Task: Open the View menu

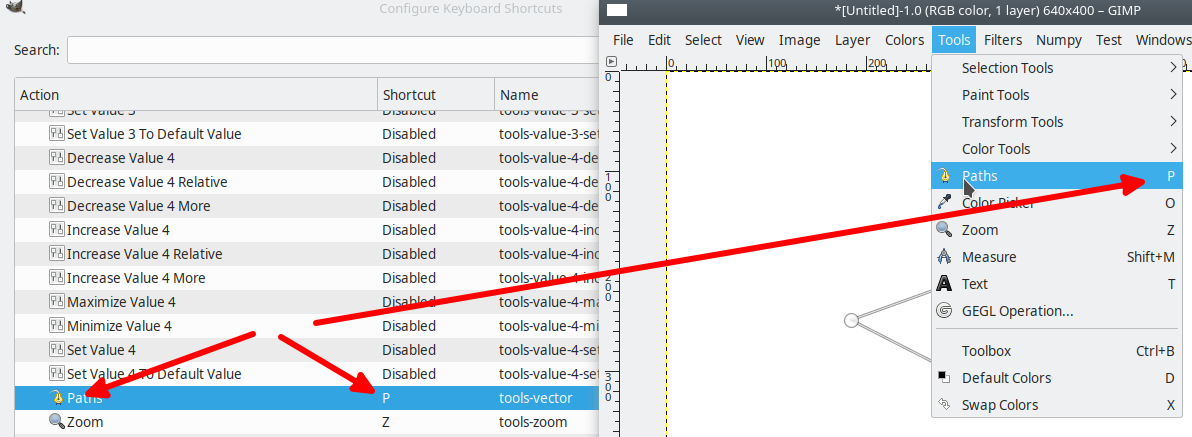Action: [750, 40]
